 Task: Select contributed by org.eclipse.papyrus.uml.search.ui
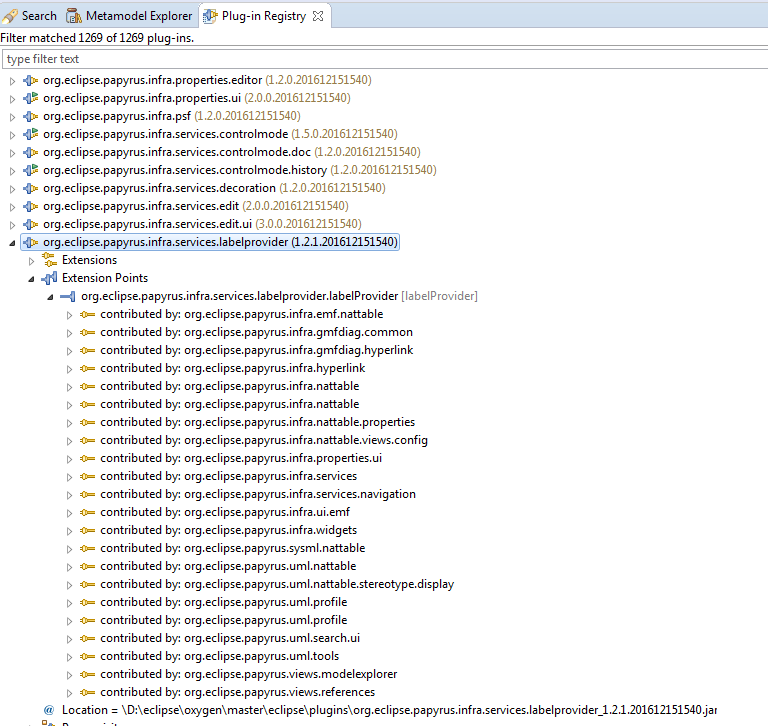230,638
